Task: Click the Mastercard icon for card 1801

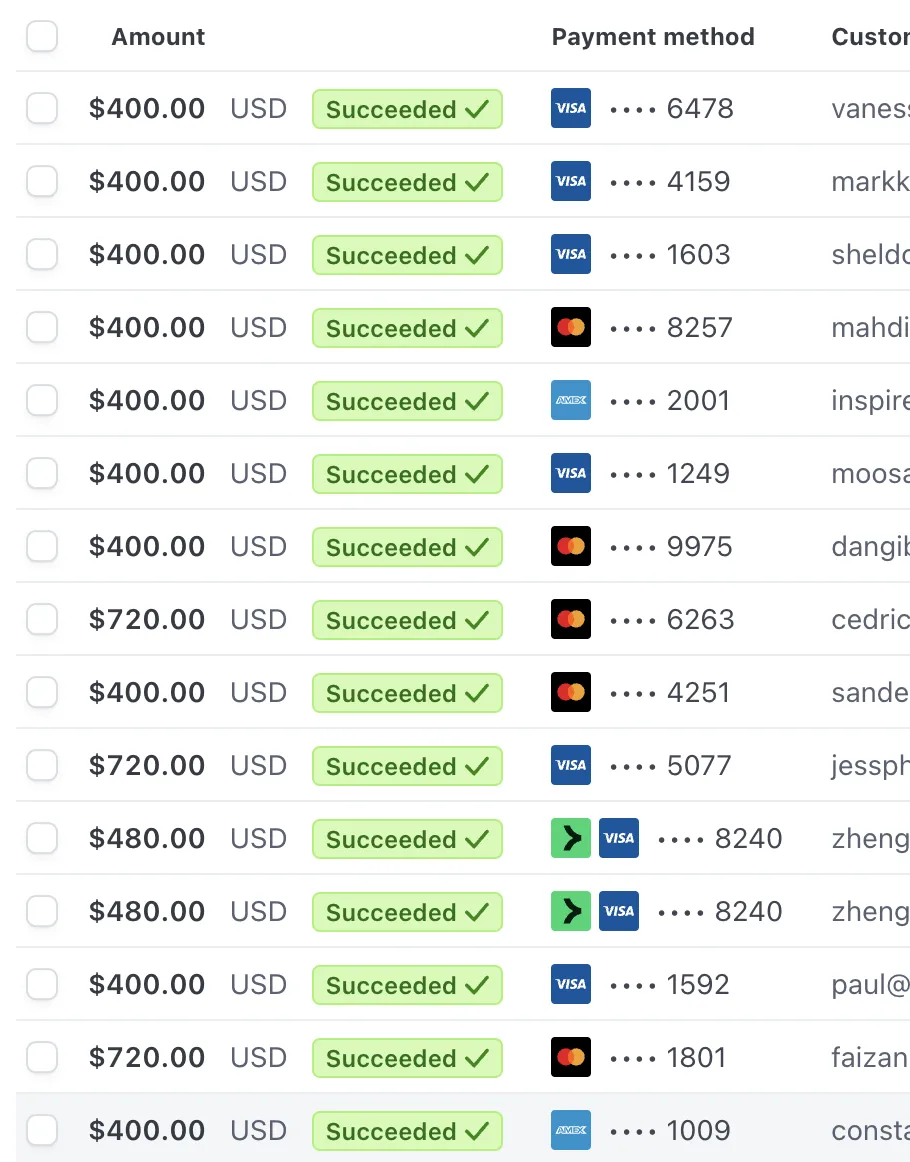Action: point(571,1057)
